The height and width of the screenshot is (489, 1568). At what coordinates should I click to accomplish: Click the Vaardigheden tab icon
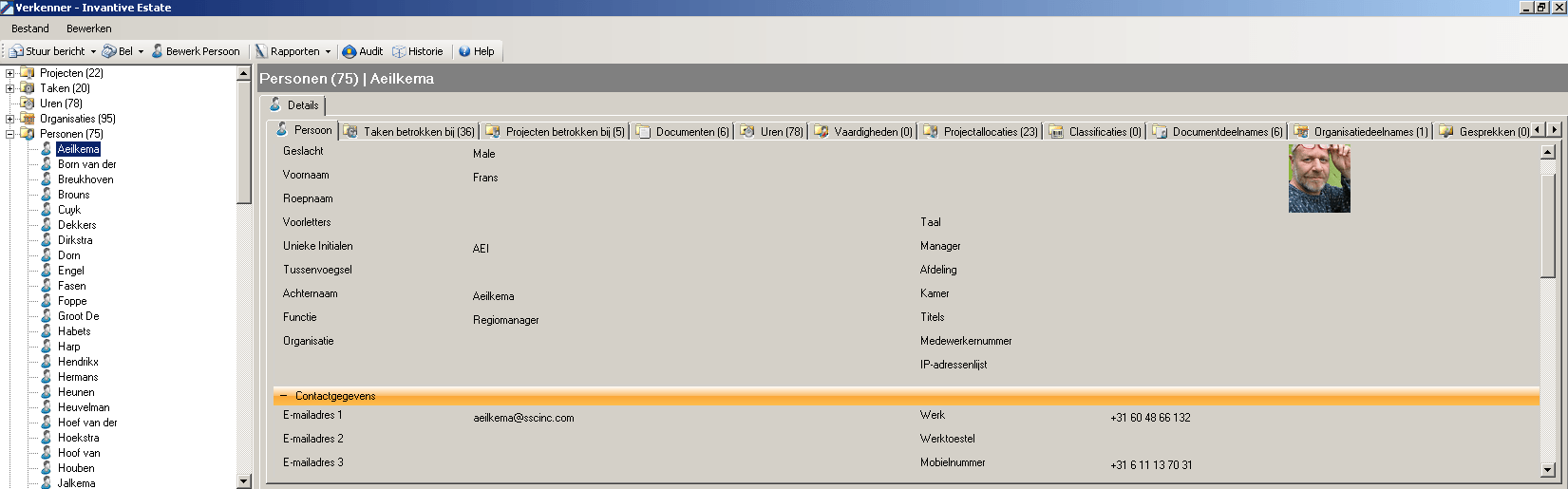[x=821, y=132]
